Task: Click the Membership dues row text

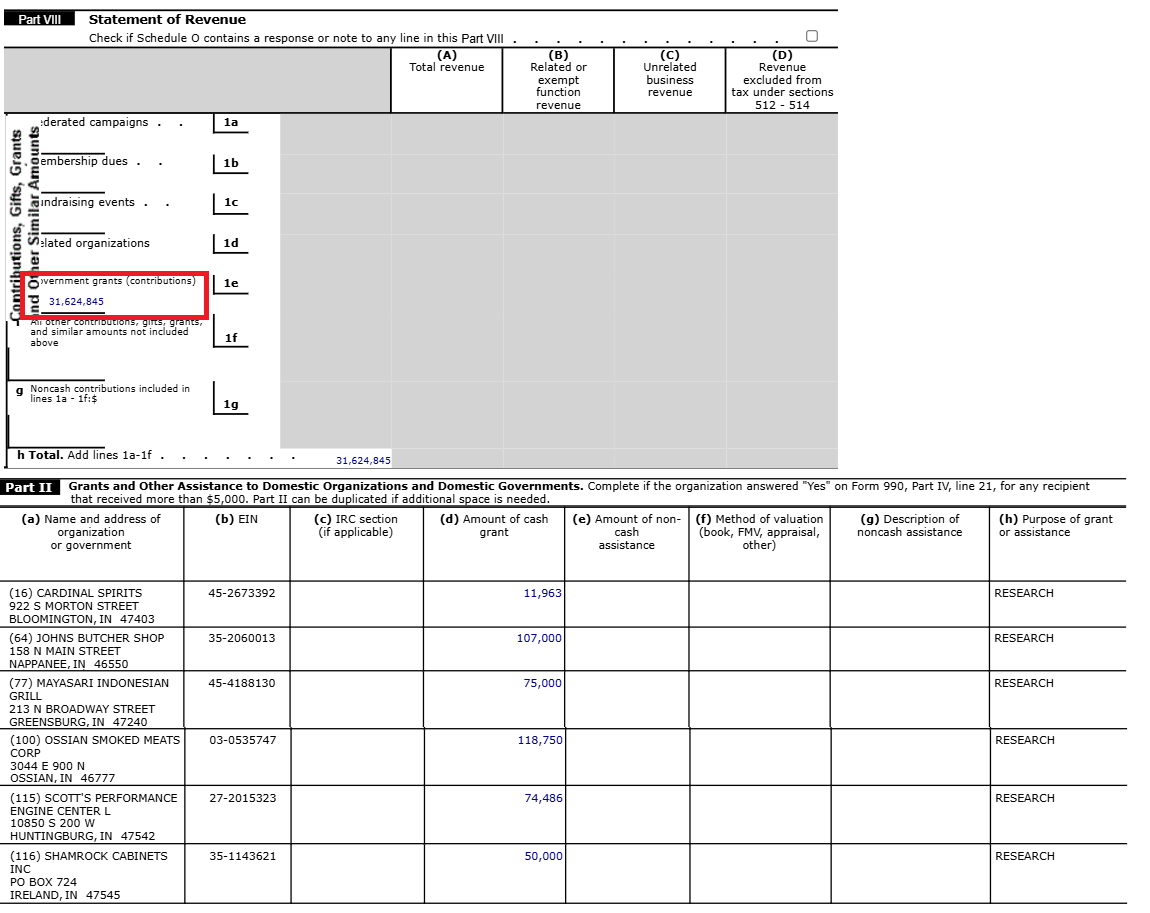Action: click(84, 161)
